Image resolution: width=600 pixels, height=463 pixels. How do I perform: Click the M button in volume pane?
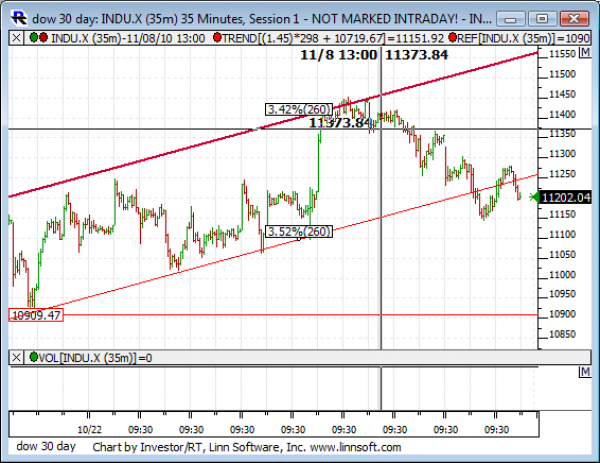585,372
